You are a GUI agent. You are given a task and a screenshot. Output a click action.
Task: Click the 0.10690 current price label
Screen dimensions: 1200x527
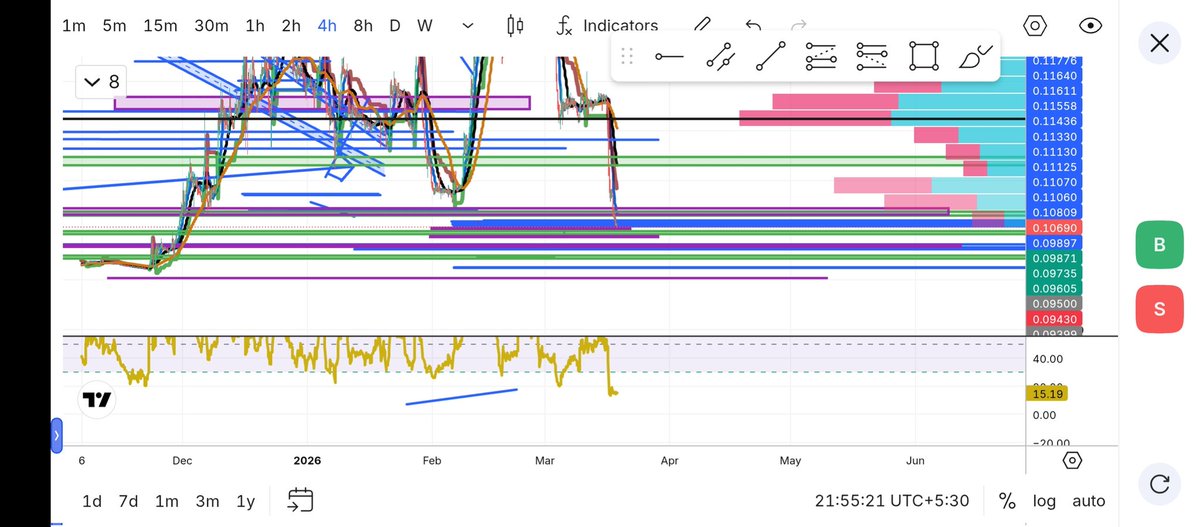point(1054,228)
